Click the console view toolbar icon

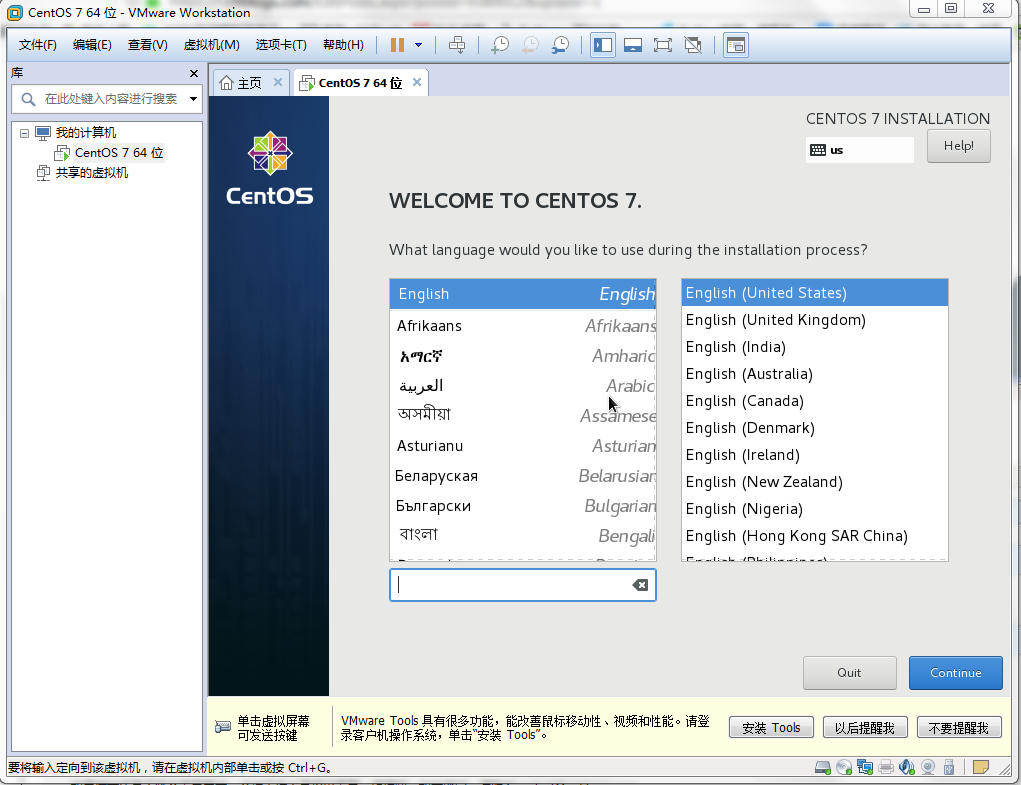coord(736,45)
